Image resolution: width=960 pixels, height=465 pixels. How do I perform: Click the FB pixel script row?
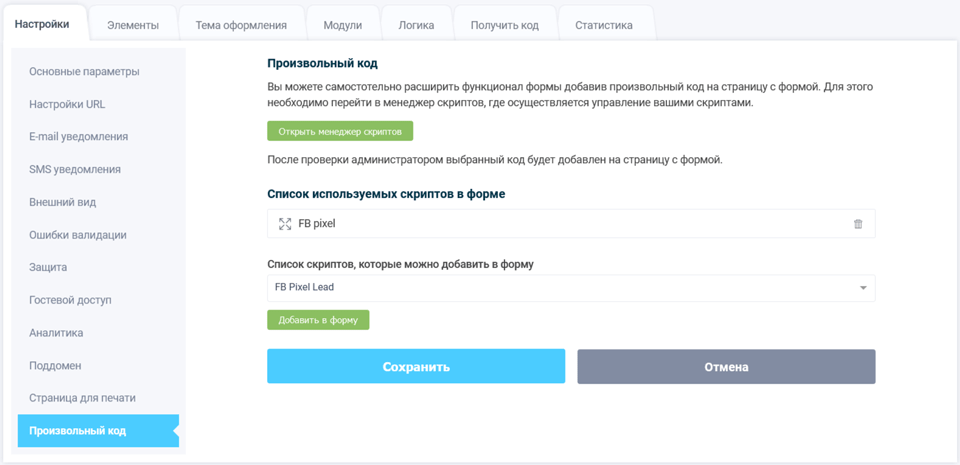560,224
